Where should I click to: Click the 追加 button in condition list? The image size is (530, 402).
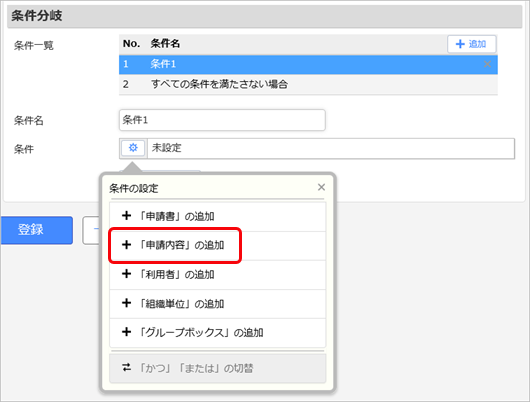472,44
